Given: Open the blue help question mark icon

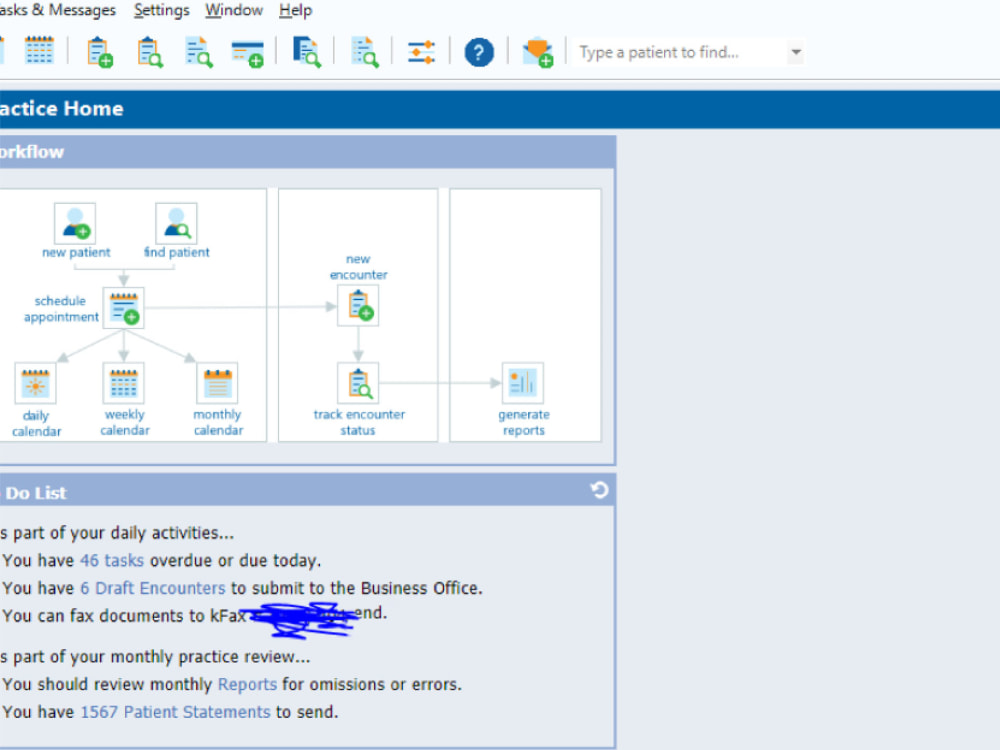Looking at the screenshot, I should pos(479,52).
